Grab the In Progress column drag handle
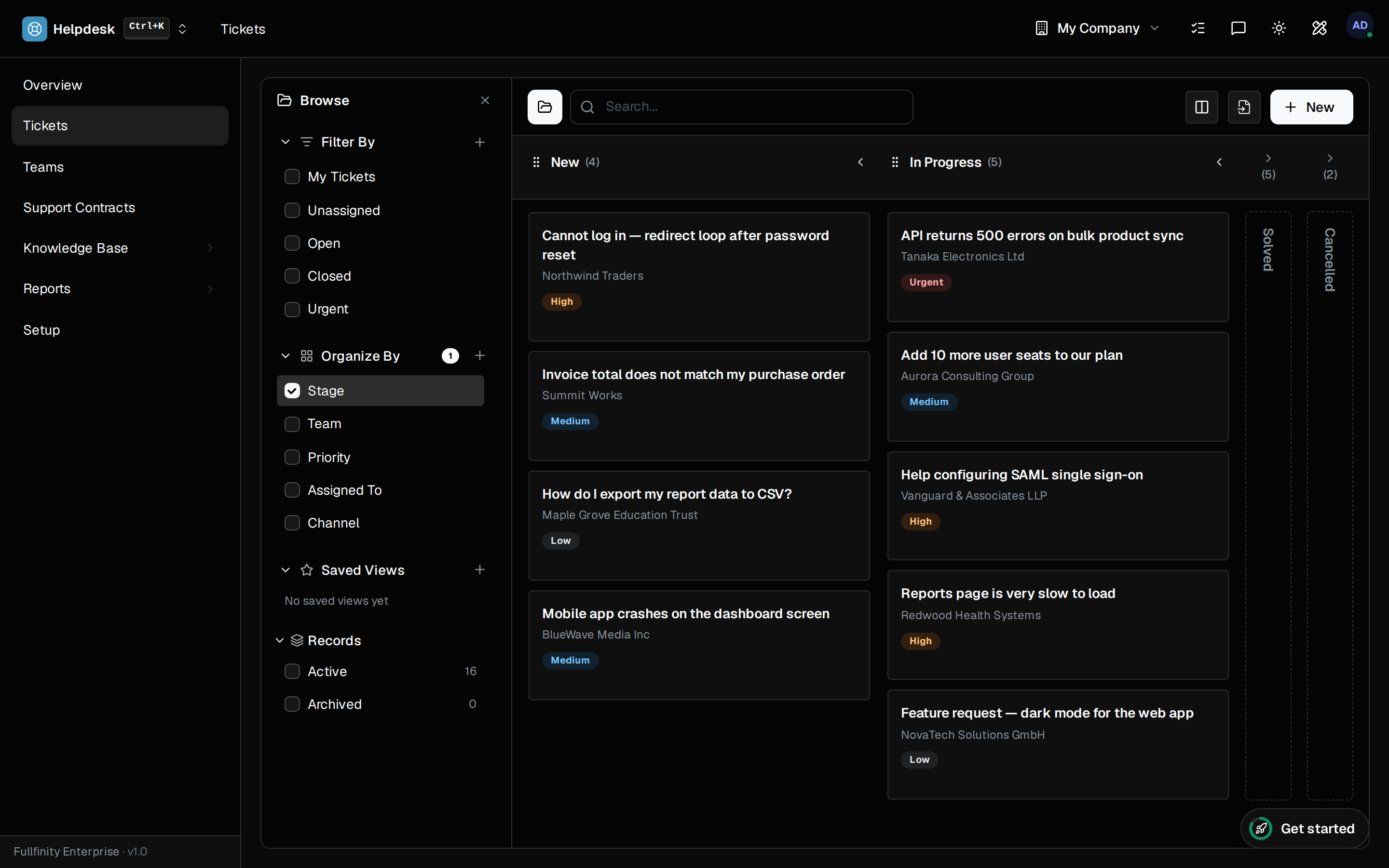Screen dimensions: 1389x868 pyautogui.click(x=895, y=163)
